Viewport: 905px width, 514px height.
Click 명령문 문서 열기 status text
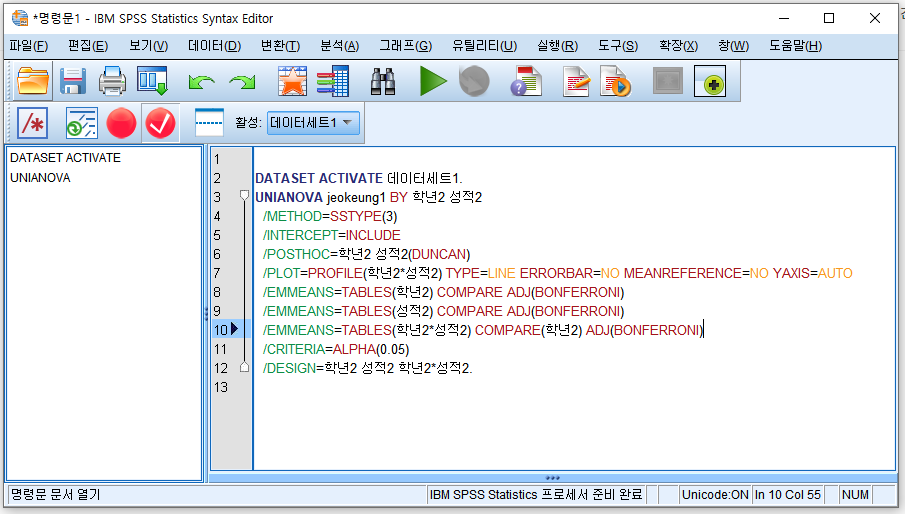pos(55,494)
